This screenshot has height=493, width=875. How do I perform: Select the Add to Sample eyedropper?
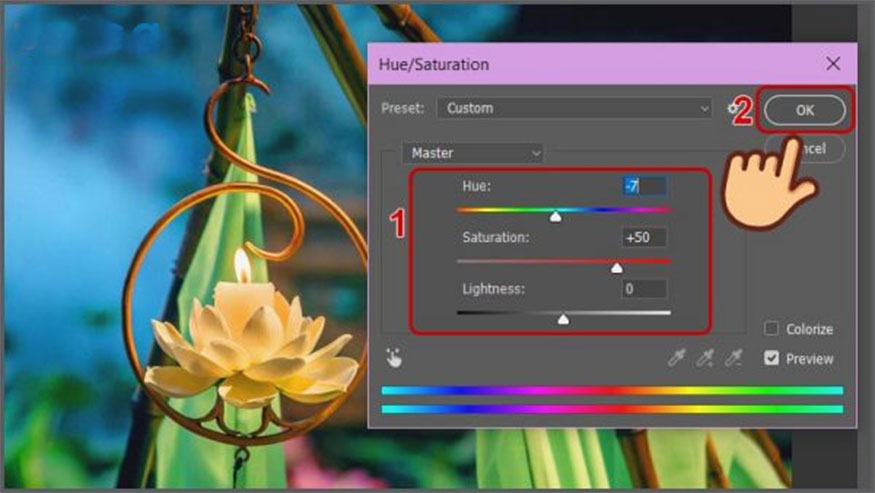point(705,357)
